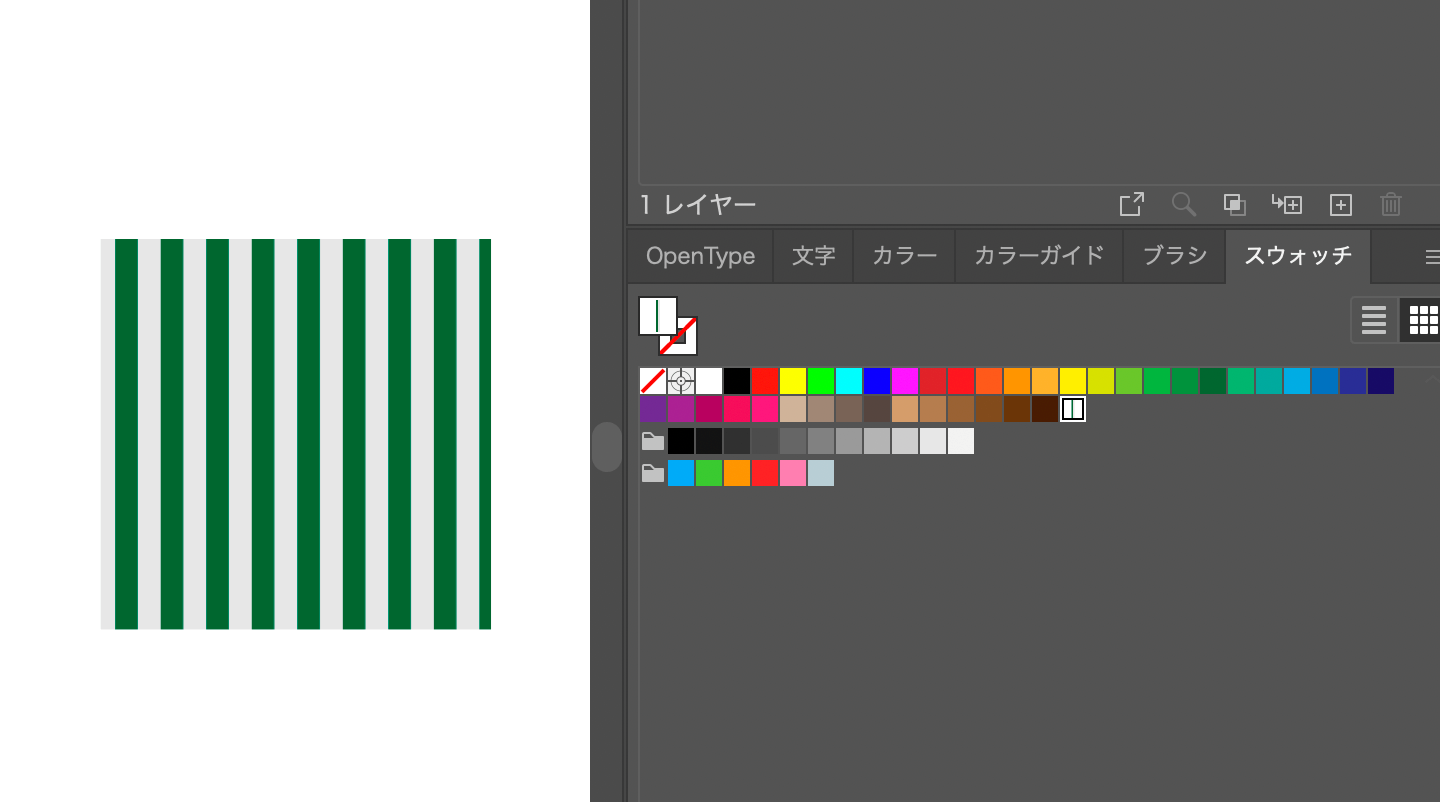Switch to the カラー tab
1440x802 pixels.
tap(905, 256)
